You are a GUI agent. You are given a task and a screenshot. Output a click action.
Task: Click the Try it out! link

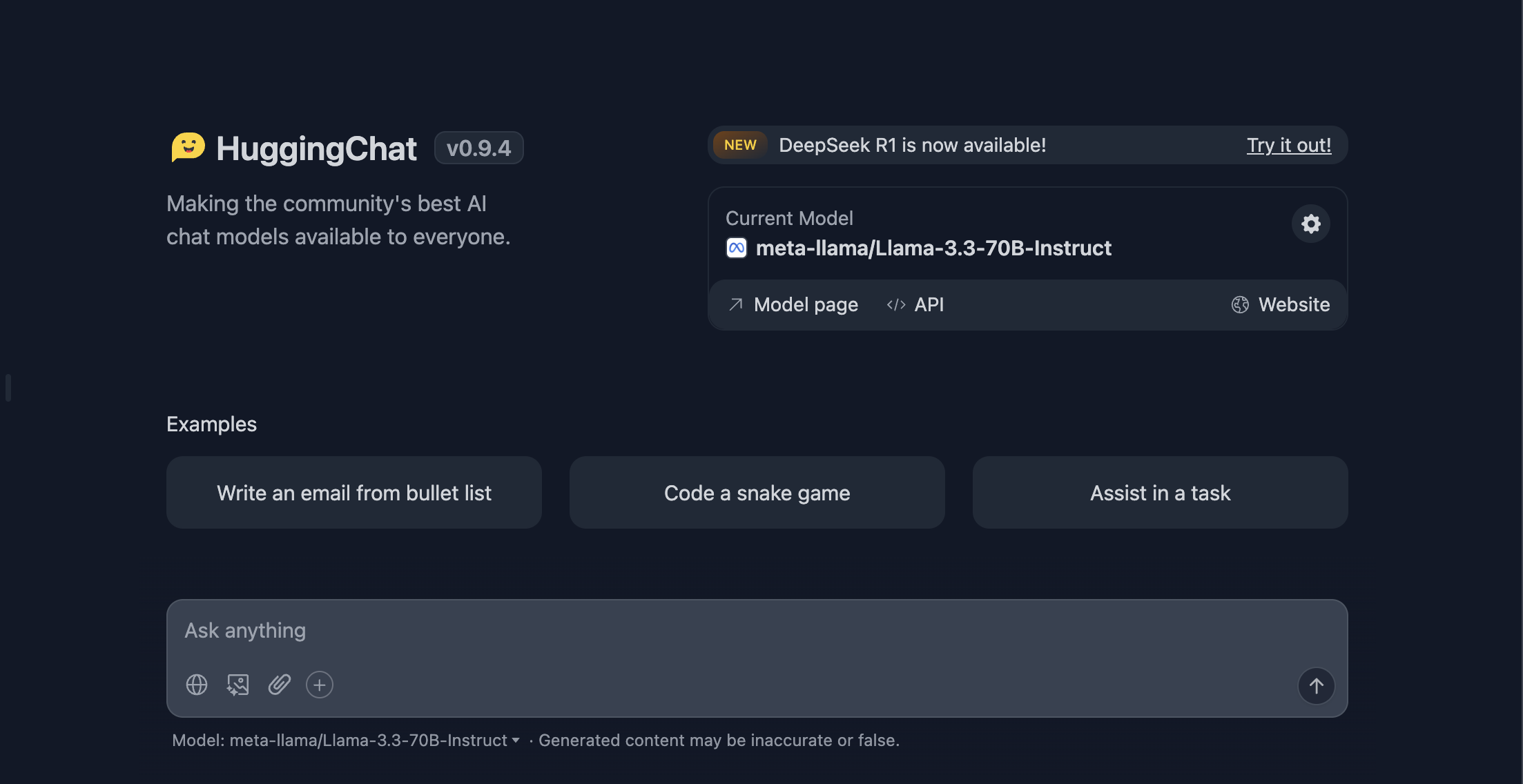[x=1288, y=145]
